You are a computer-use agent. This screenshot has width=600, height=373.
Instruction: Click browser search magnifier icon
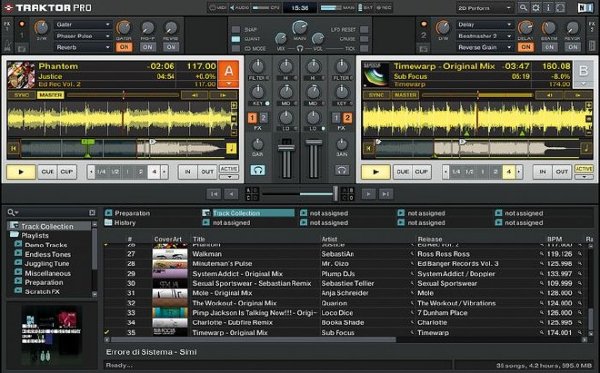point(12,212)
